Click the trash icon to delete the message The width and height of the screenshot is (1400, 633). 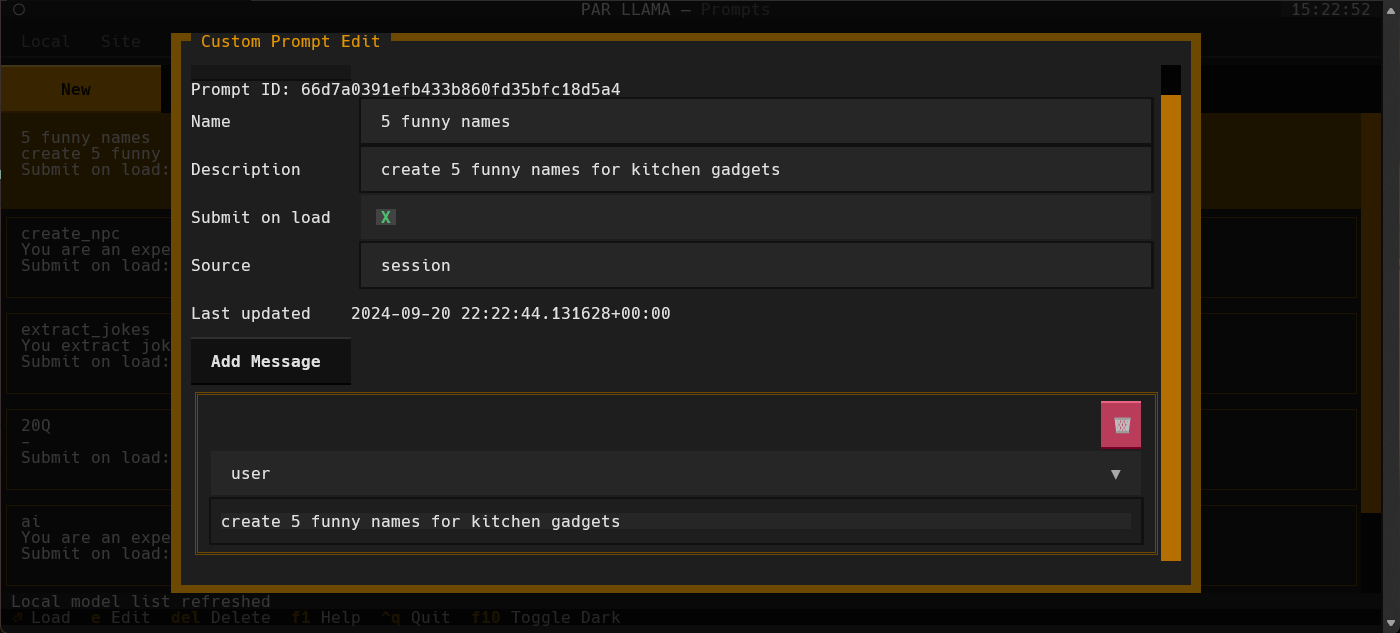[x=1120, y=423]
